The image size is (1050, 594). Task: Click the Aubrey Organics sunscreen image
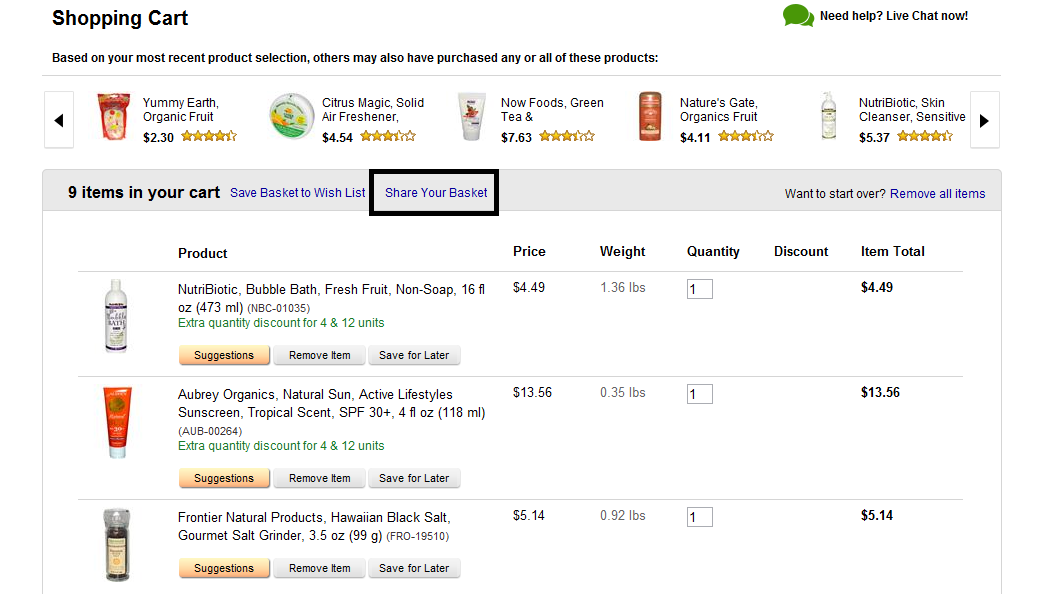click(x=117, y=422)
